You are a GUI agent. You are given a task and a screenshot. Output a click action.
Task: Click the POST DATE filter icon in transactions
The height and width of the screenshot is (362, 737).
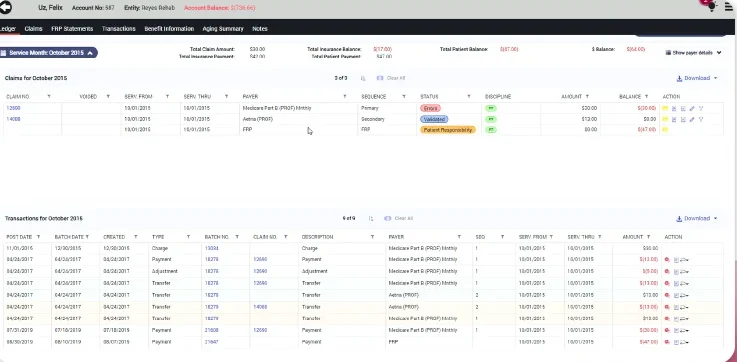click(x=38, y=237)
